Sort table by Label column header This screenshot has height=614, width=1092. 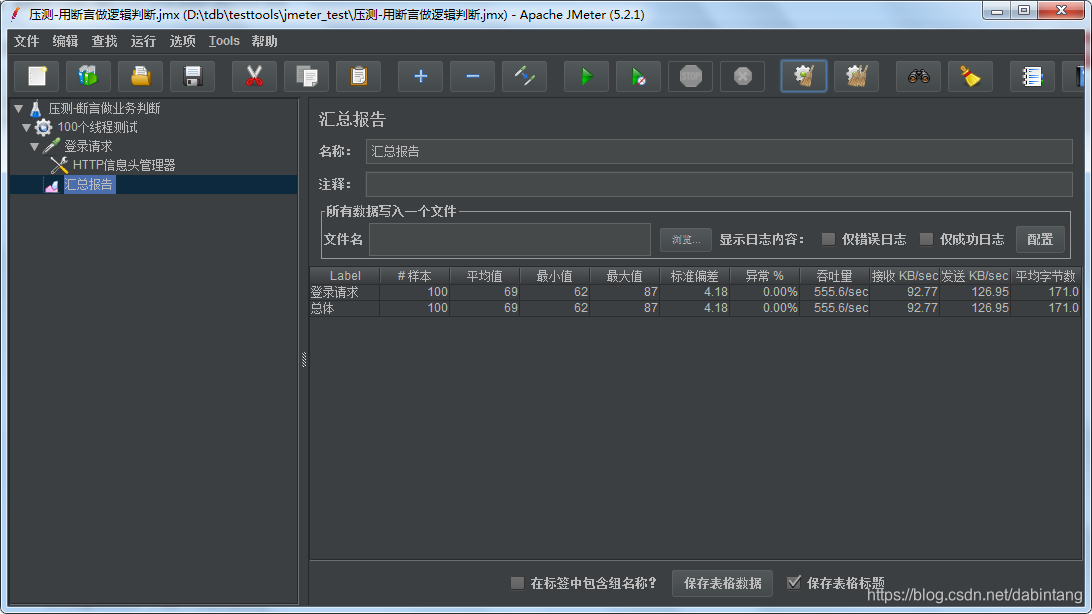pyautogui.click(x=345, y=276)
